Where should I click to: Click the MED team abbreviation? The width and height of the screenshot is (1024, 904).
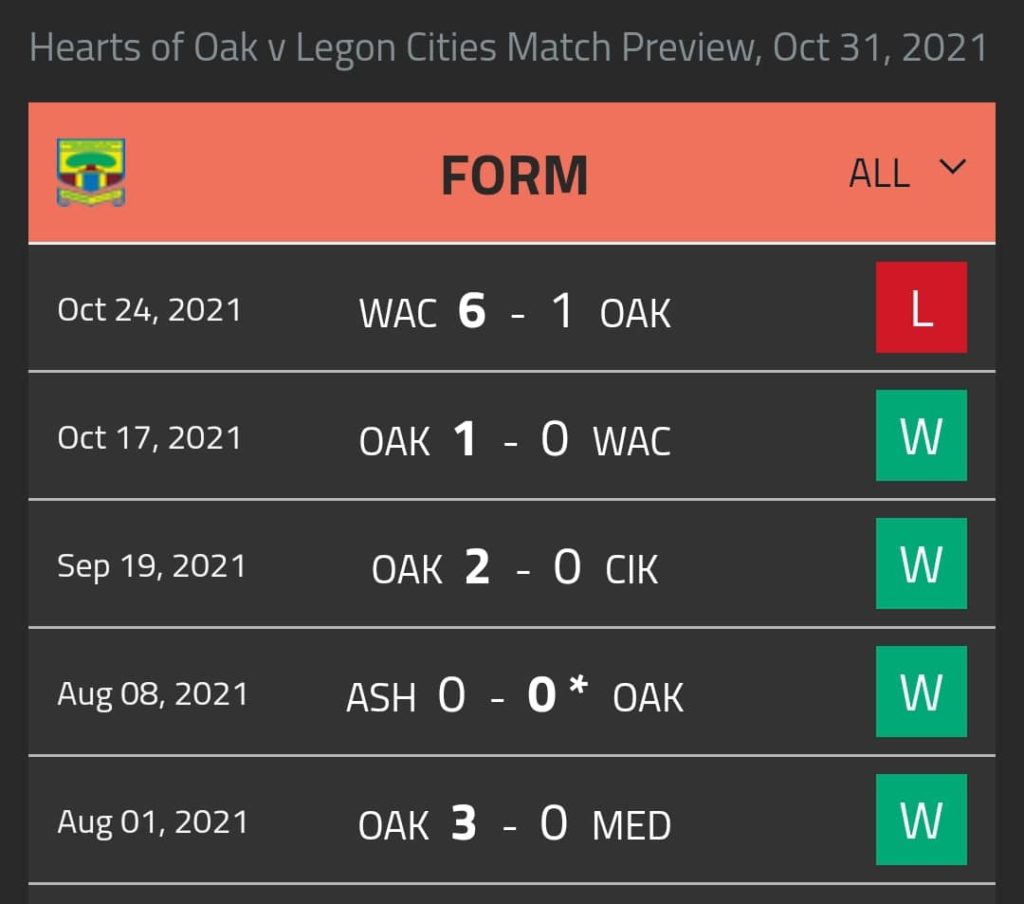(x=632, y=826)
